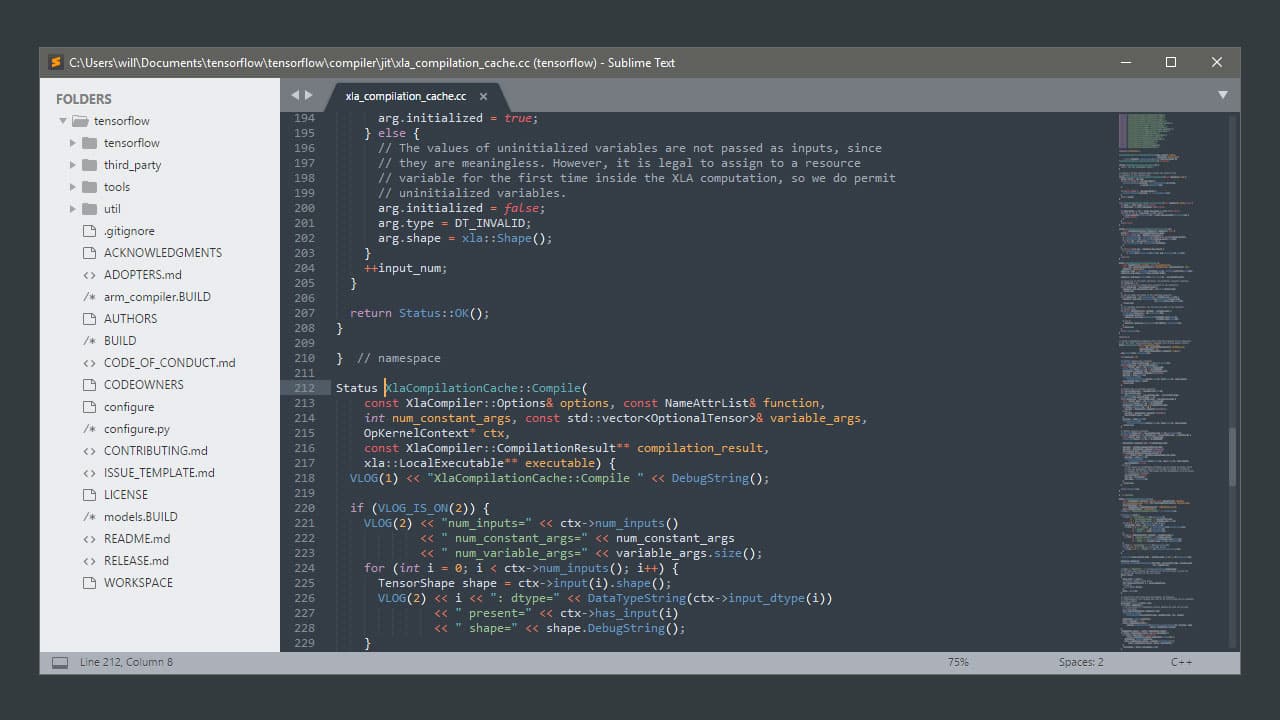This screenshot has height=720, width=1280.
Task: Click the folder icon next to tensorflow root
Action: [x=78, y=120]
